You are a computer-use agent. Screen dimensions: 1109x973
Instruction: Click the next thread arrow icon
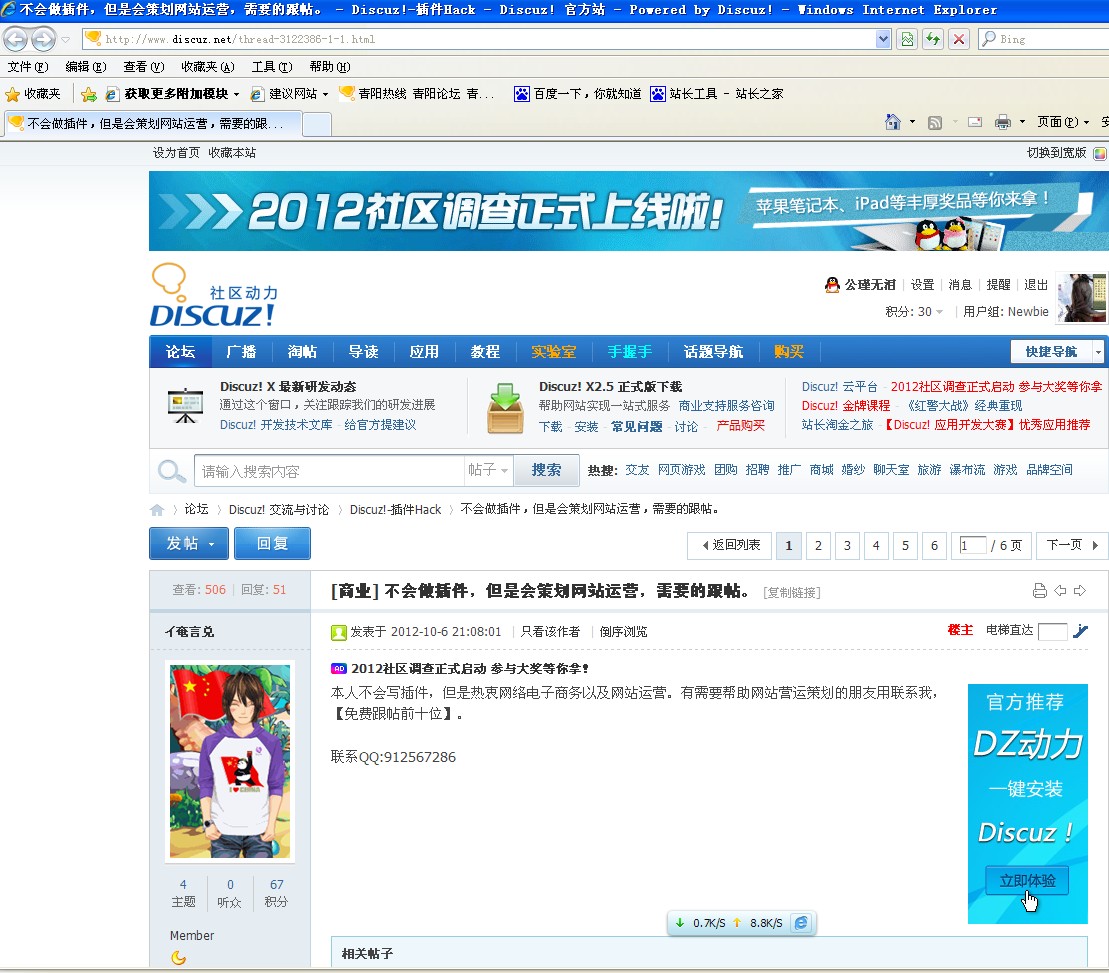tap(1079, 590)
